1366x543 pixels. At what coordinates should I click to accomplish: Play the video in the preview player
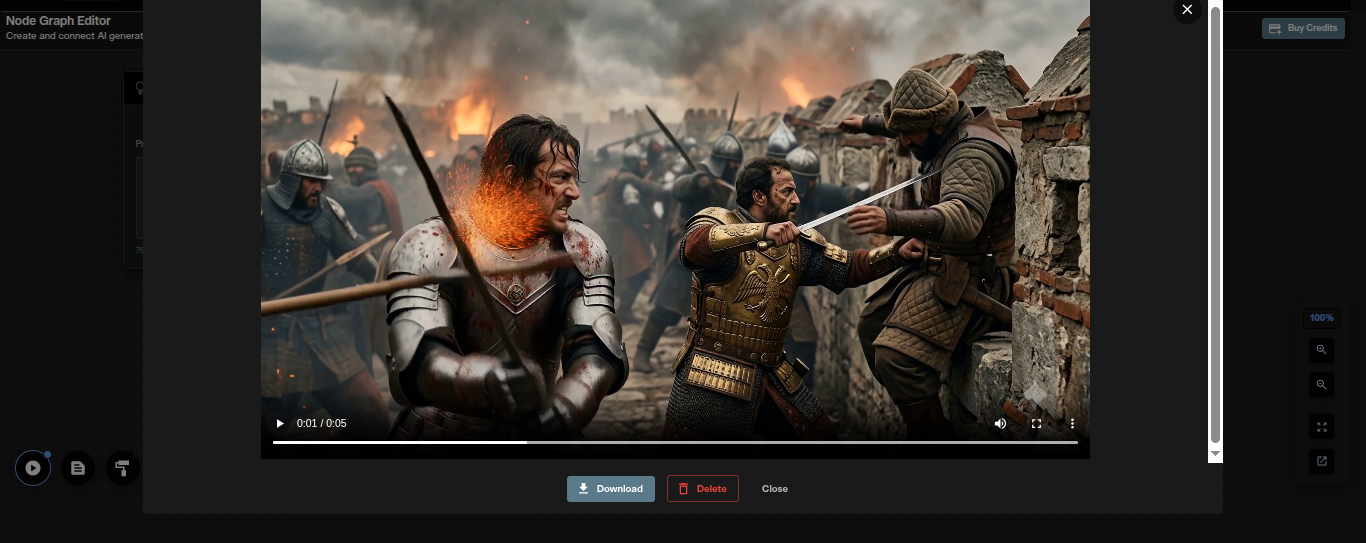pos(280,423)
